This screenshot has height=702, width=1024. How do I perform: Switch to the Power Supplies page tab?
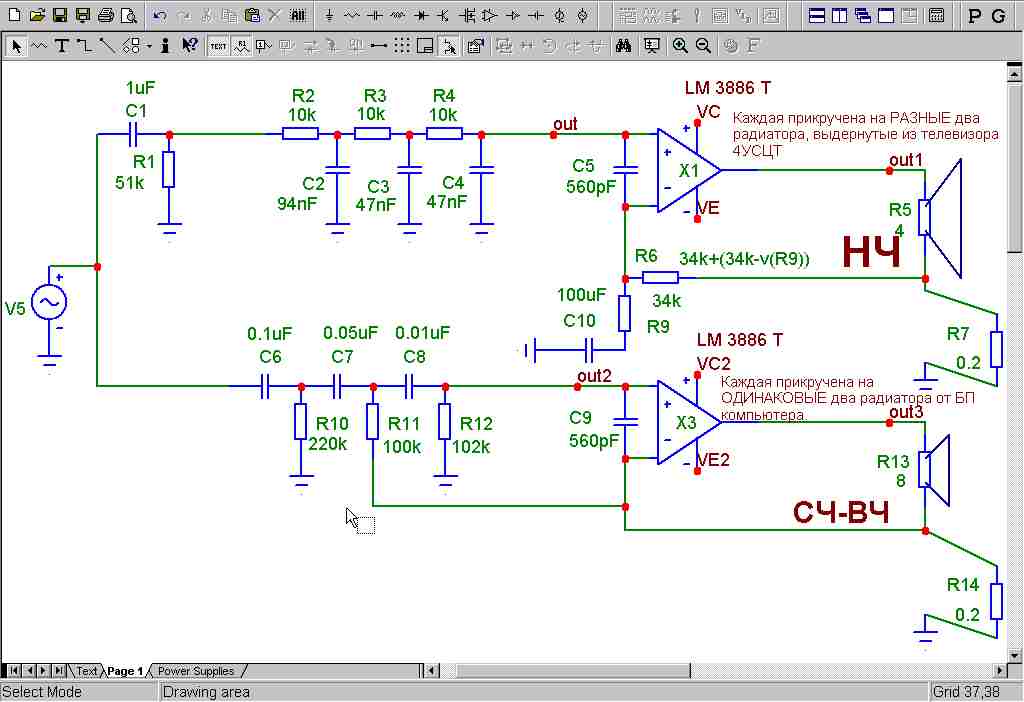[x=196, y=671]
